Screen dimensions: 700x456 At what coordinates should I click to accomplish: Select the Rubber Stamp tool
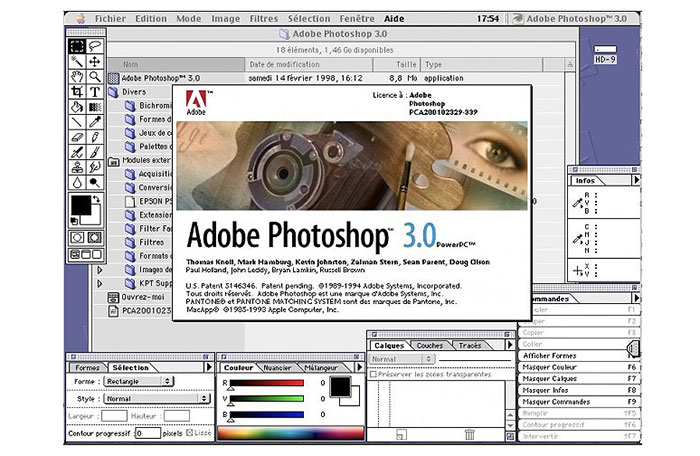tap(77, 167)
